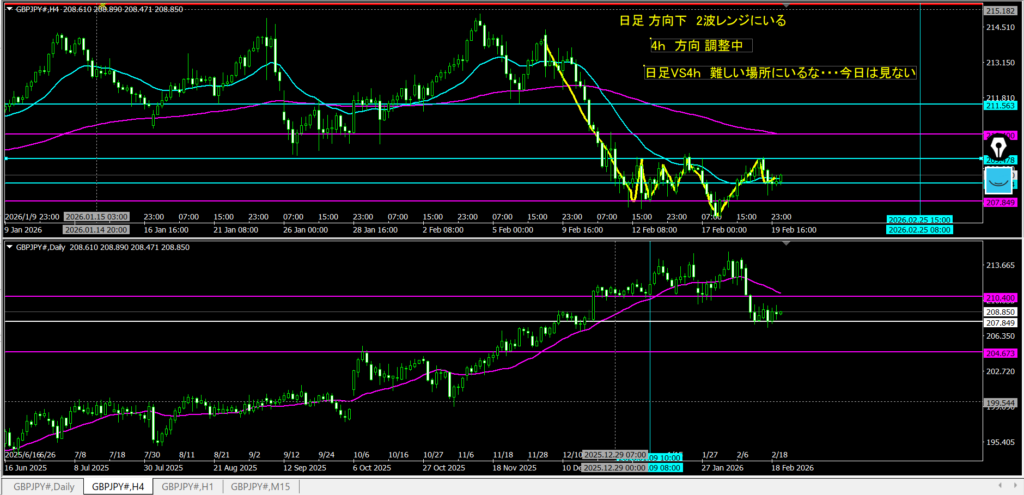The height and width of the screenshot is (495, 1024).
Task: Select the GBPJPY#,H4 tab
Action: pos(117,486)
